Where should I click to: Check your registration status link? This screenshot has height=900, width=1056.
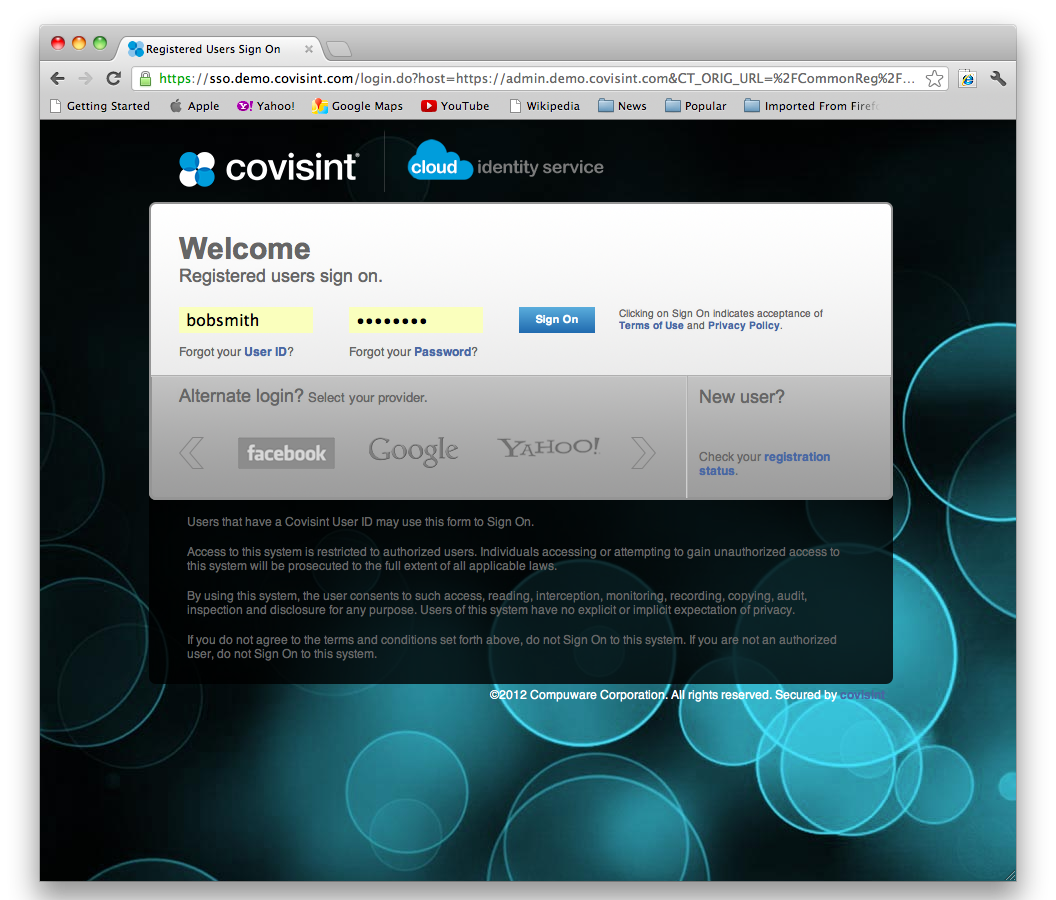pos(764,463)
